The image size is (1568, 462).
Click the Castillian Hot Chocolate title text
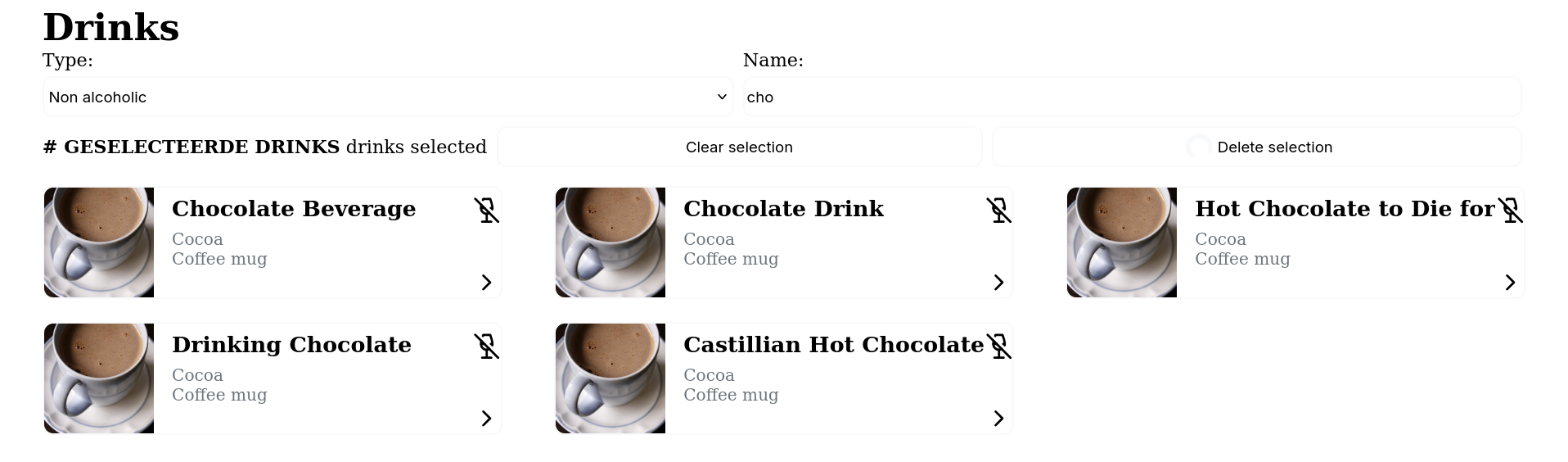[833, 345]
